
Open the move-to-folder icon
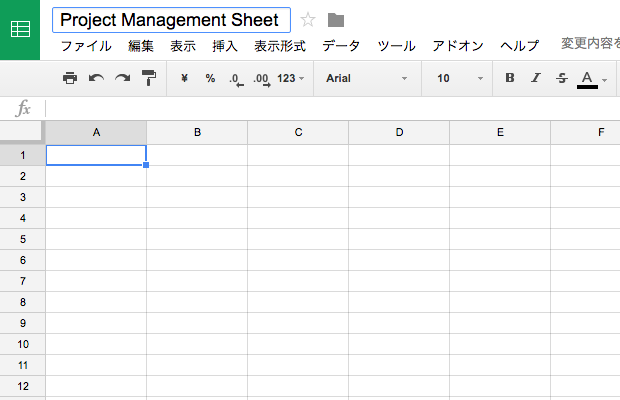[x=336, y=20]
